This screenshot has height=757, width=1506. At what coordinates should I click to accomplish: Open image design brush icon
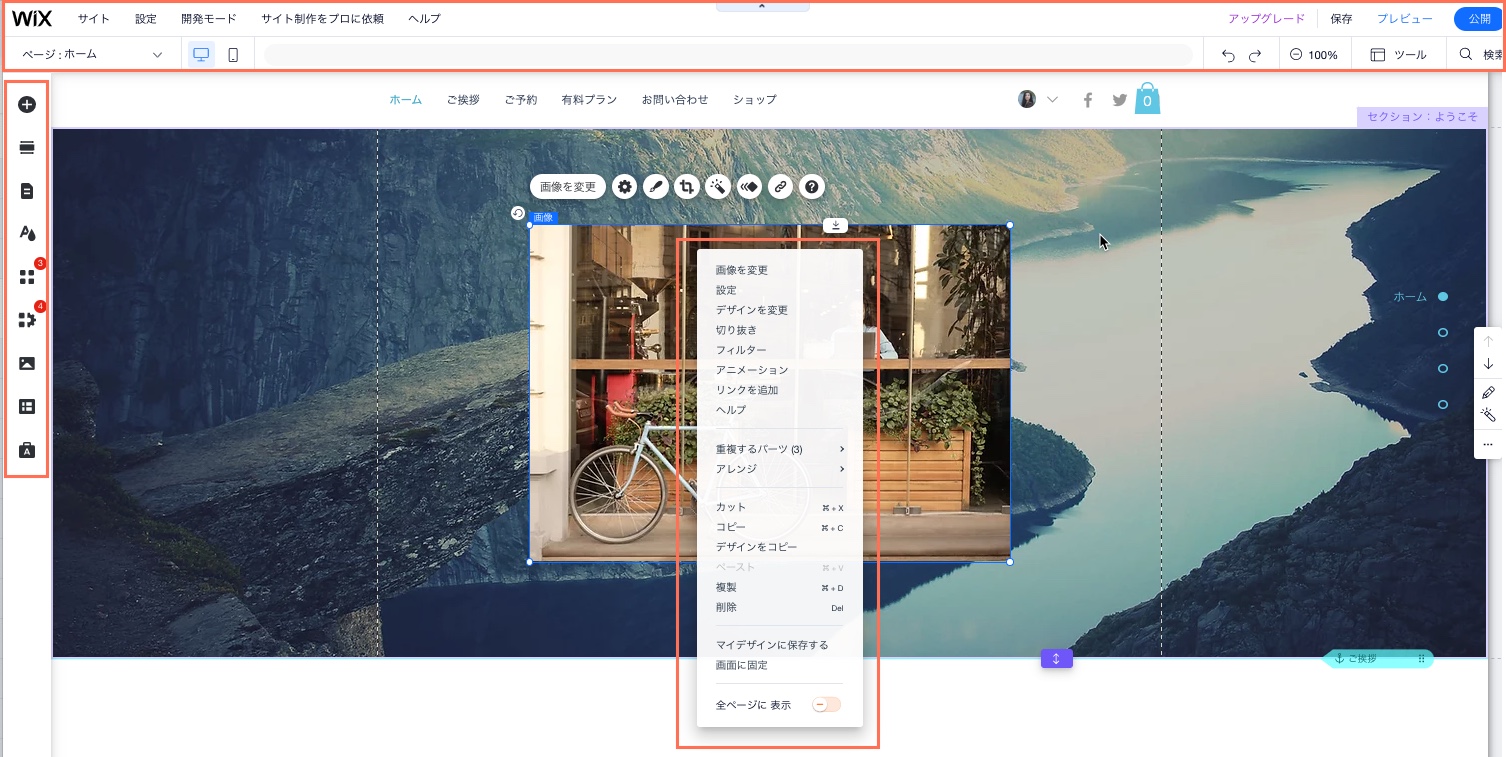click(656, 186)
